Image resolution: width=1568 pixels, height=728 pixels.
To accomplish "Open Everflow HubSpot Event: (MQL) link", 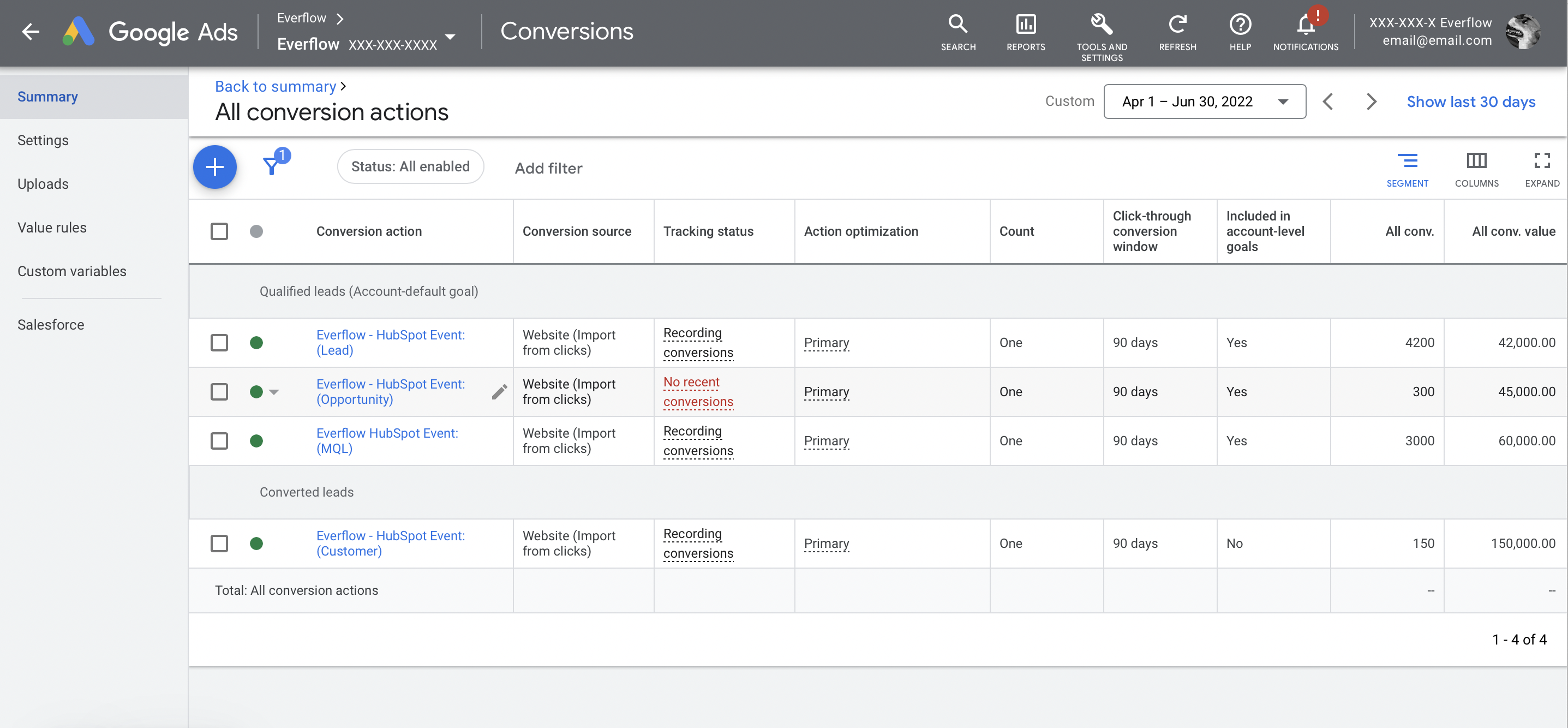I will [387, 441].
